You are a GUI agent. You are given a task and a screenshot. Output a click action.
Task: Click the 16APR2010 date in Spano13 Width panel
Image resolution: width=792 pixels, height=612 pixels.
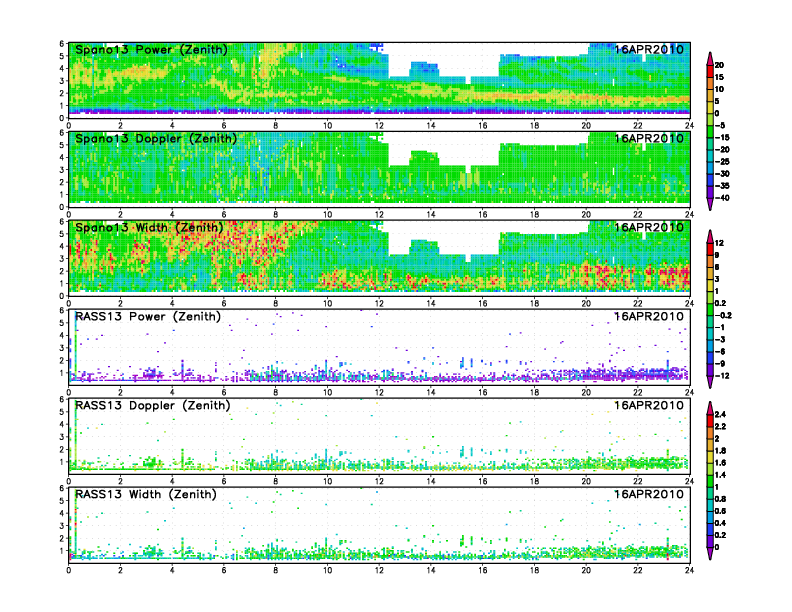[x=649, y=227]
